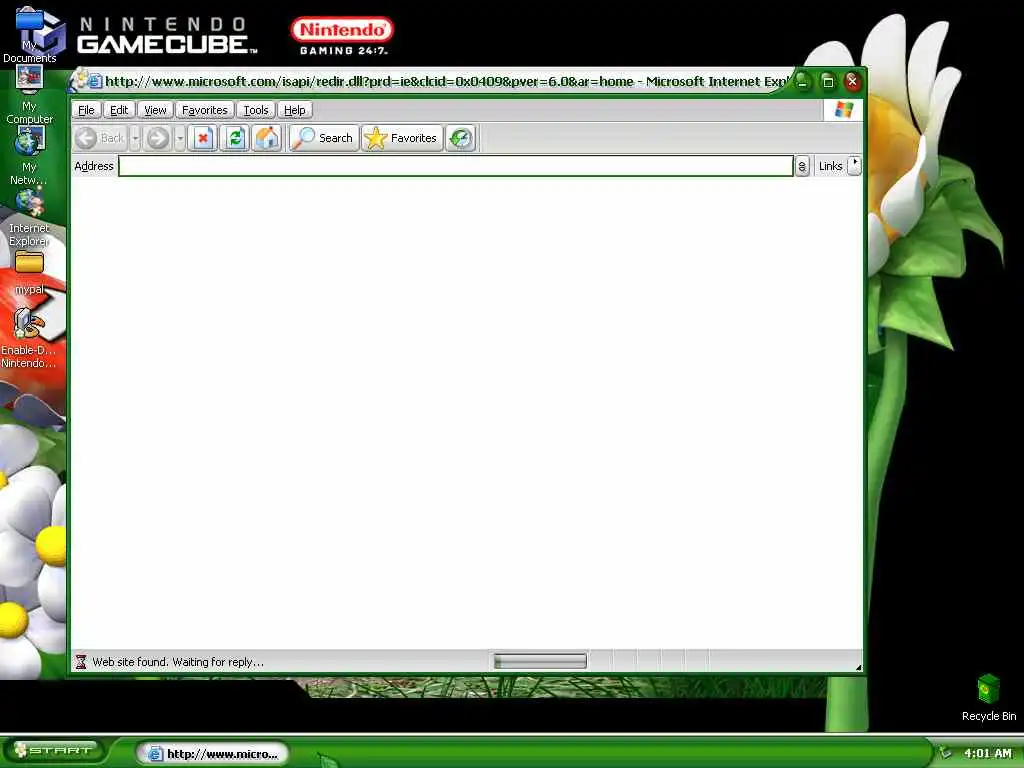Open the Help menu
1024x768 pixels.
(295, 110)
